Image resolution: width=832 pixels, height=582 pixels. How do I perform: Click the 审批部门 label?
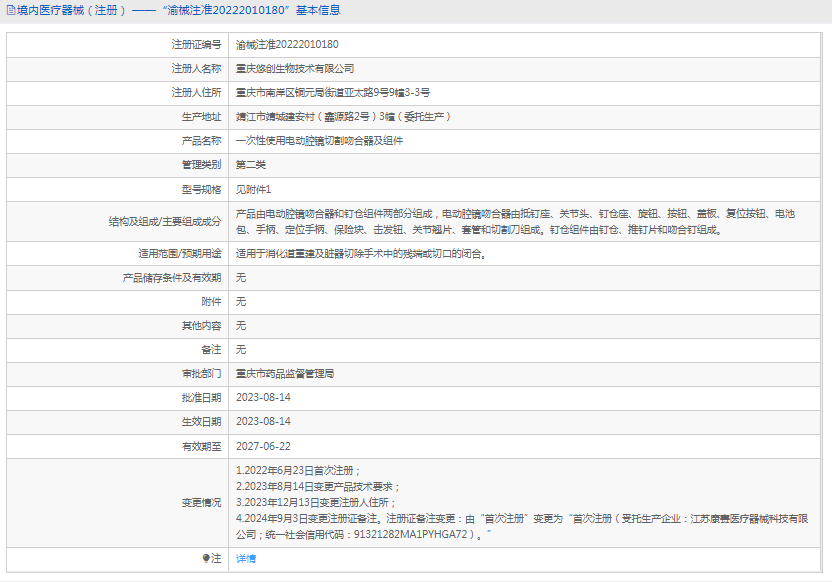(202, 374)
